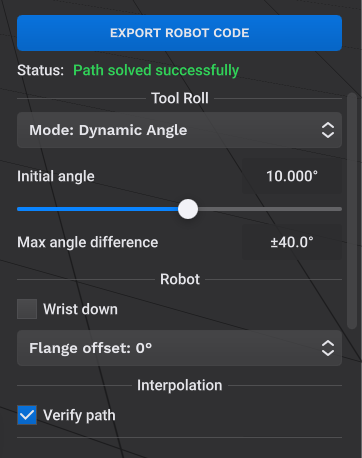
Task: Click the gray unfilled part of the angle slider
Action: coord(270,209)
